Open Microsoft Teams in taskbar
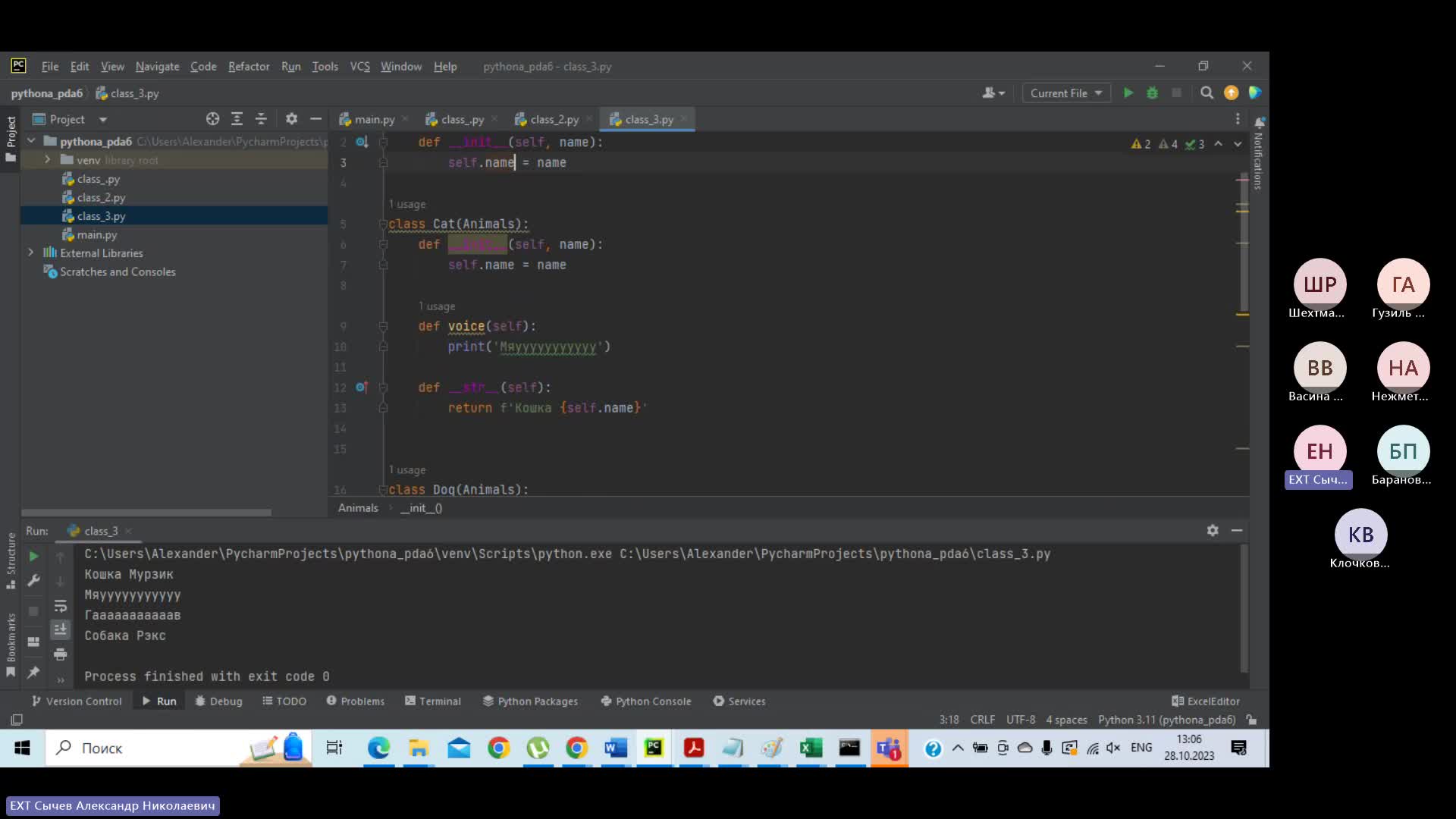 click(889, 748)
